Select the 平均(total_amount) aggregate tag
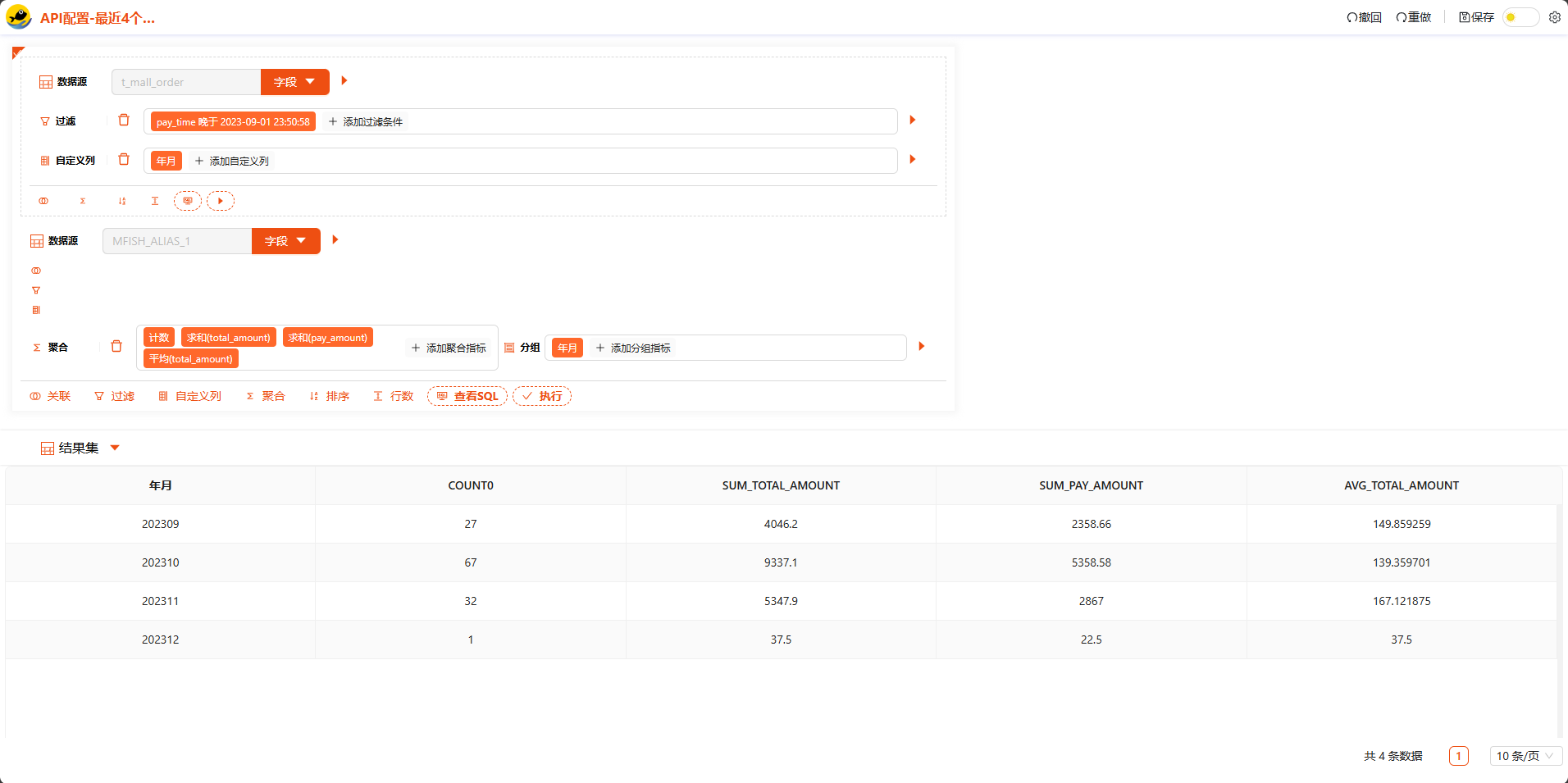This screenshot has width=1568, height=783. [x=191, y=359]
